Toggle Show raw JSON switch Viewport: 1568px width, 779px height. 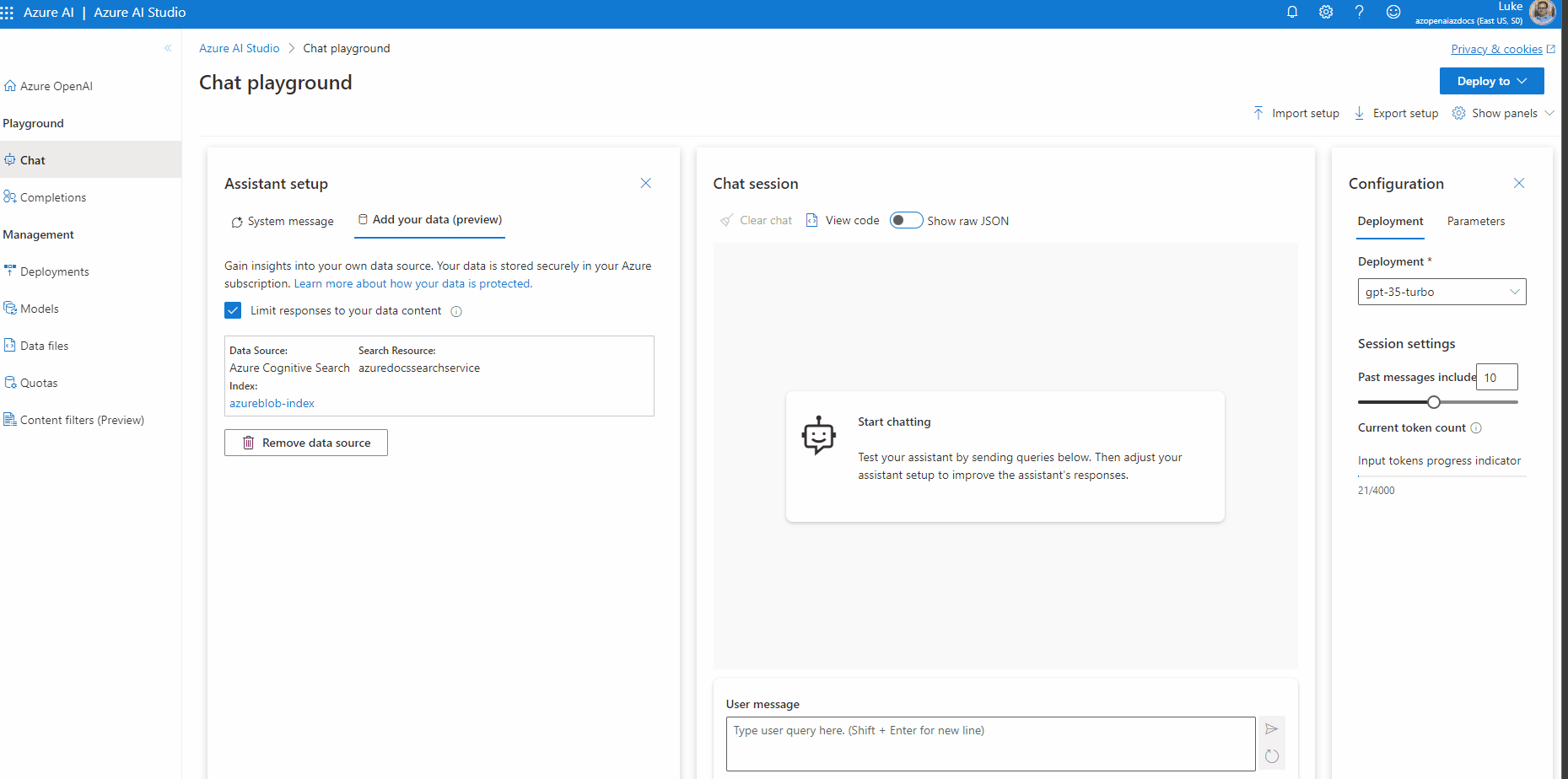[907, 220]
